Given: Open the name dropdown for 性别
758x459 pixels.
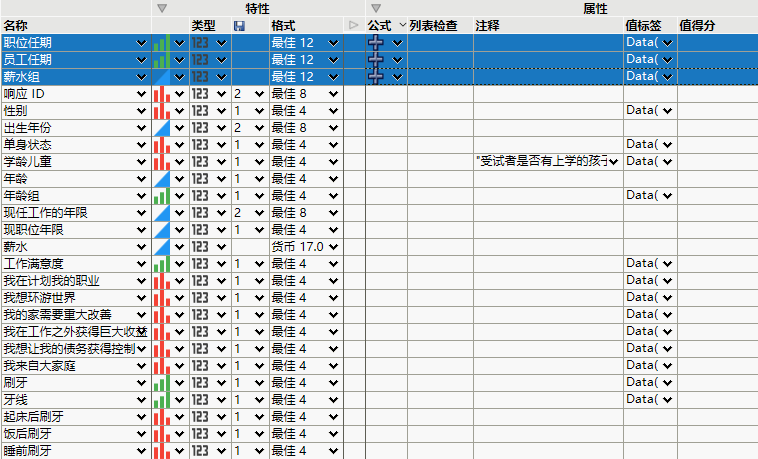Looking at the screenshot, I should click(x=141, y=111).
